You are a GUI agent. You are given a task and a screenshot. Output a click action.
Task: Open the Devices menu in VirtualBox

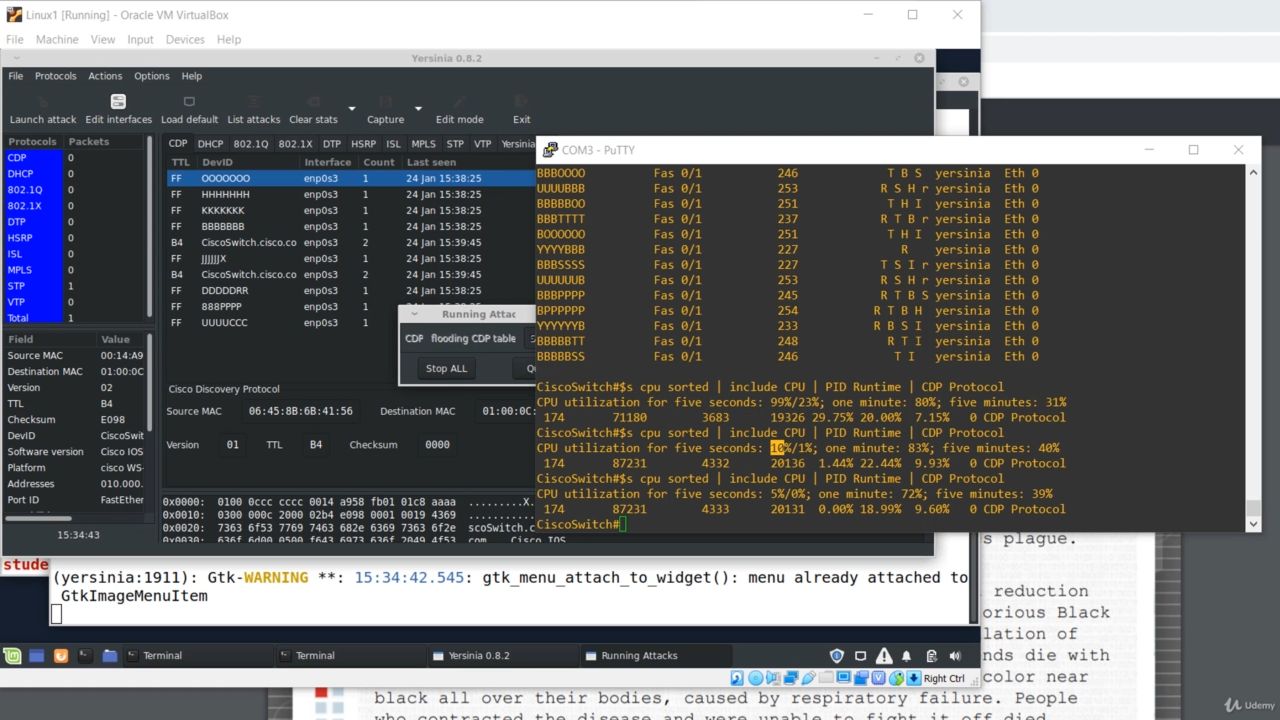pyautogui.click(x=185, y=39)
